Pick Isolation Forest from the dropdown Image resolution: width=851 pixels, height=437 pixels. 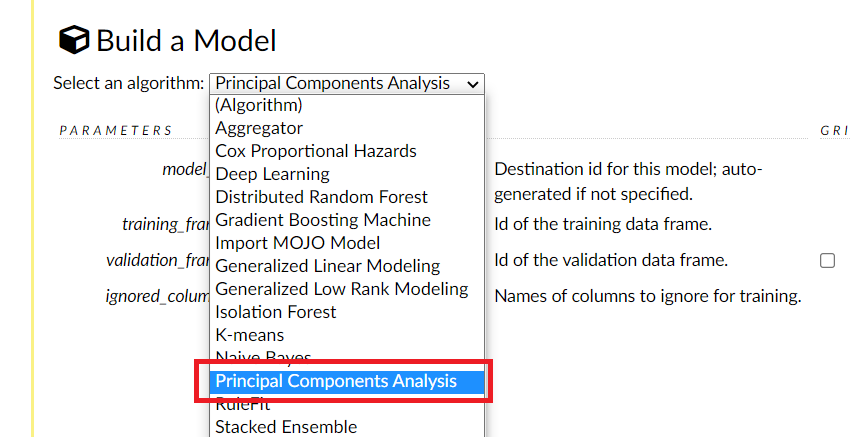click(276, 312)
